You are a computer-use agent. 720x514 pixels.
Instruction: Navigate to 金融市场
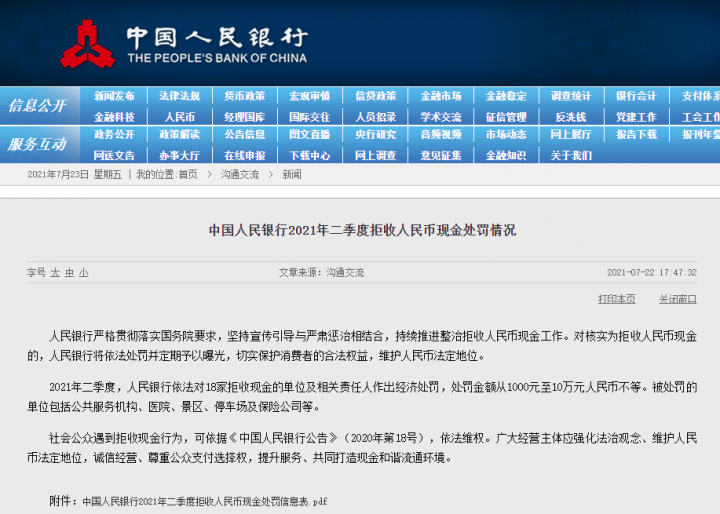click(x=441, y=96)
